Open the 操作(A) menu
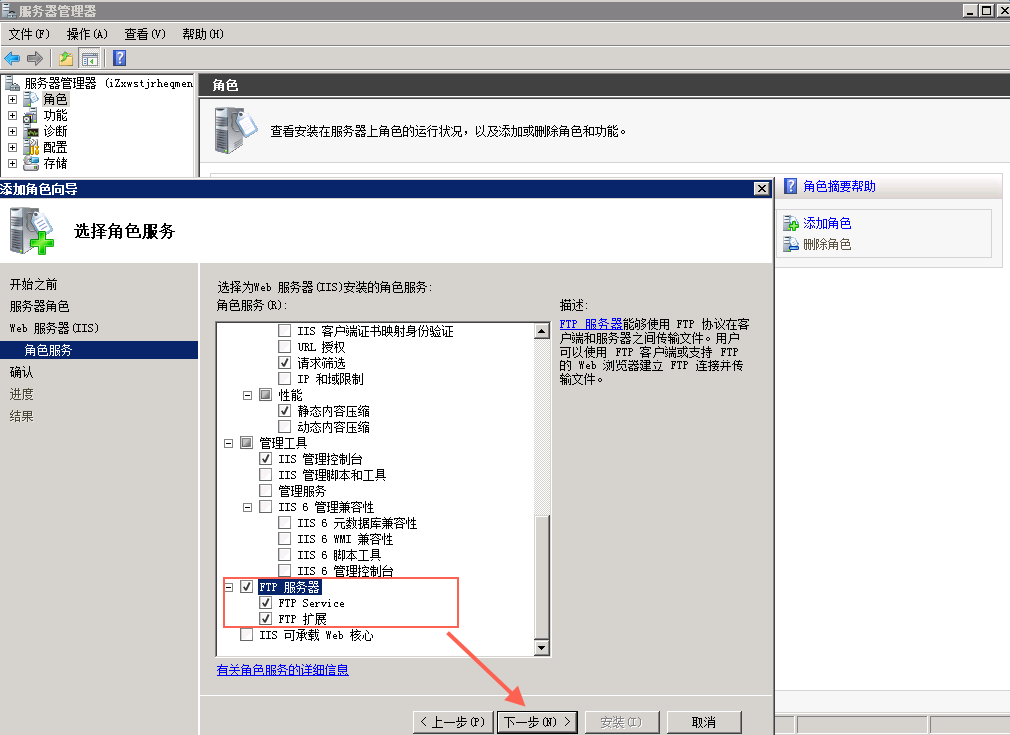The height and width of the screenshot is (735, 1010). pyautogui.click(x=86, y=34)
